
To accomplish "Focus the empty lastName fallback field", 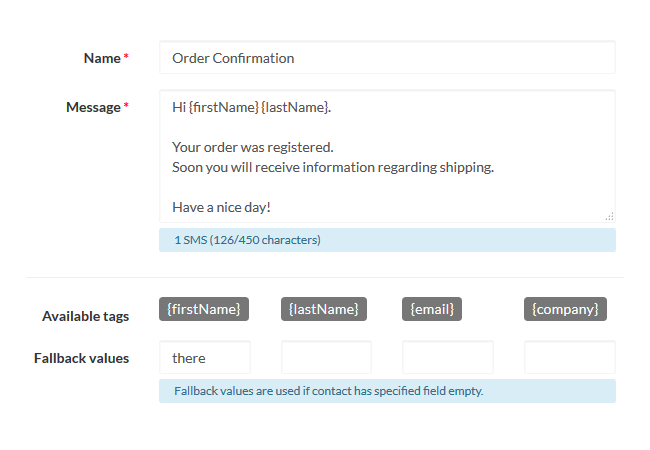I will [x=326, y=358].
